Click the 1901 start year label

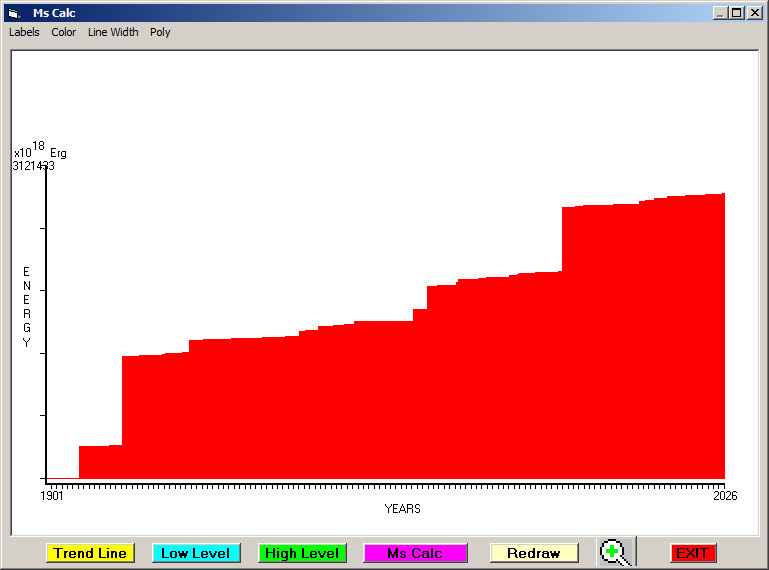point(52,495)
